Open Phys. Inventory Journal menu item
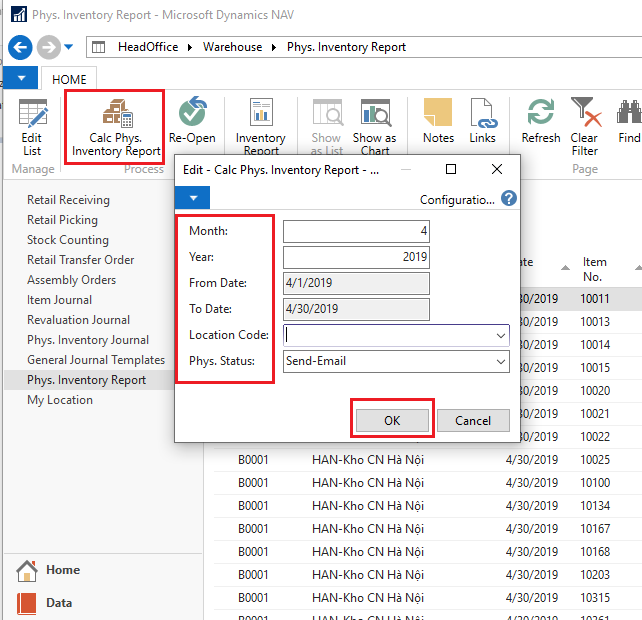Screen dimensions: 642x620 point(88,340)
